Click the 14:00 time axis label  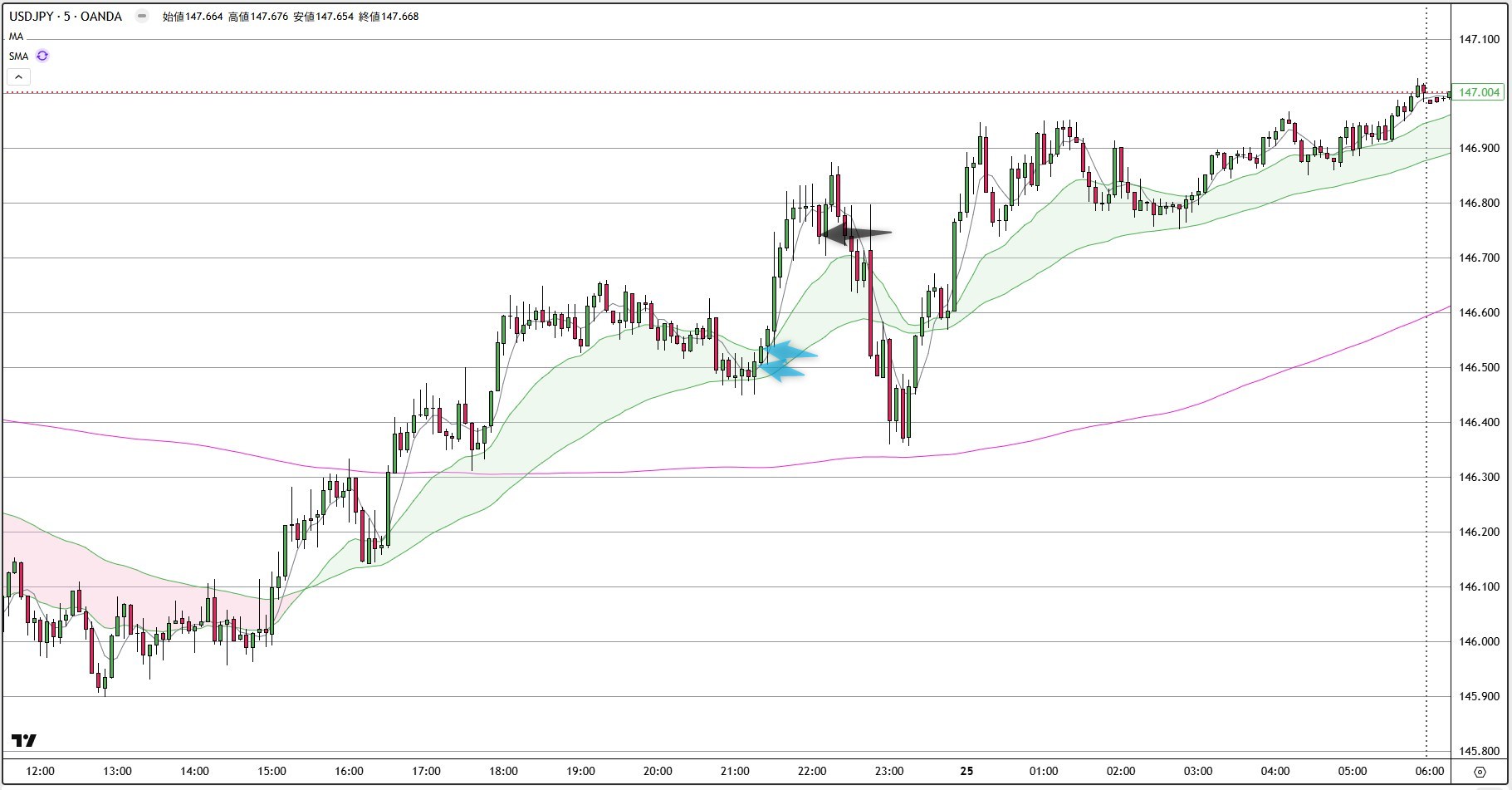pos(194,771)
